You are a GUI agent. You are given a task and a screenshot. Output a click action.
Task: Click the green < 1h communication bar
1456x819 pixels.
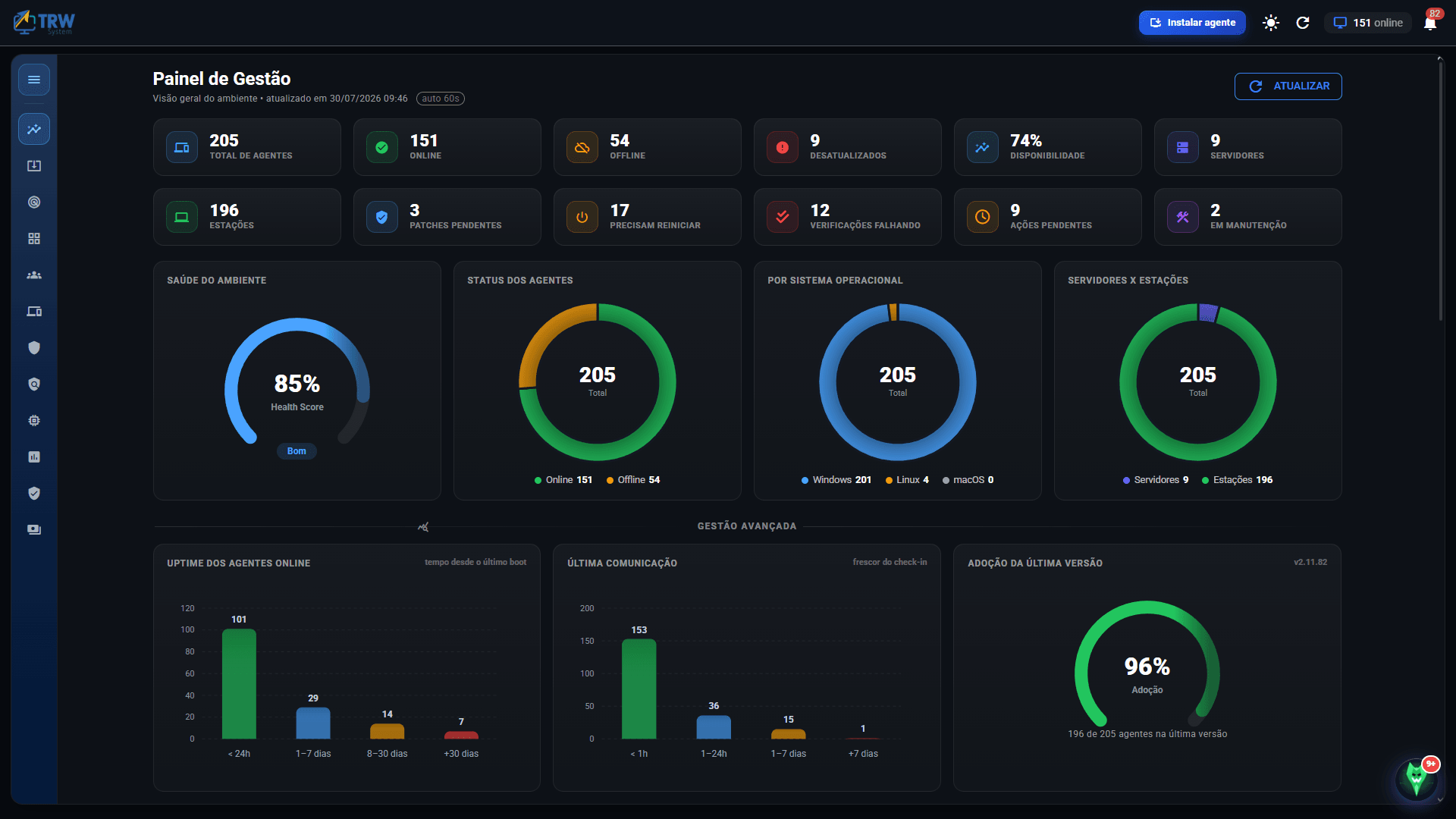tap(639, 689)
